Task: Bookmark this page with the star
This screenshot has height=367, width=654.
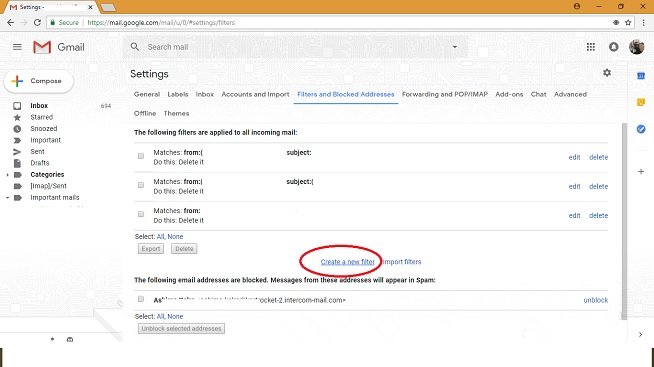Action: (x=628, y=23)
